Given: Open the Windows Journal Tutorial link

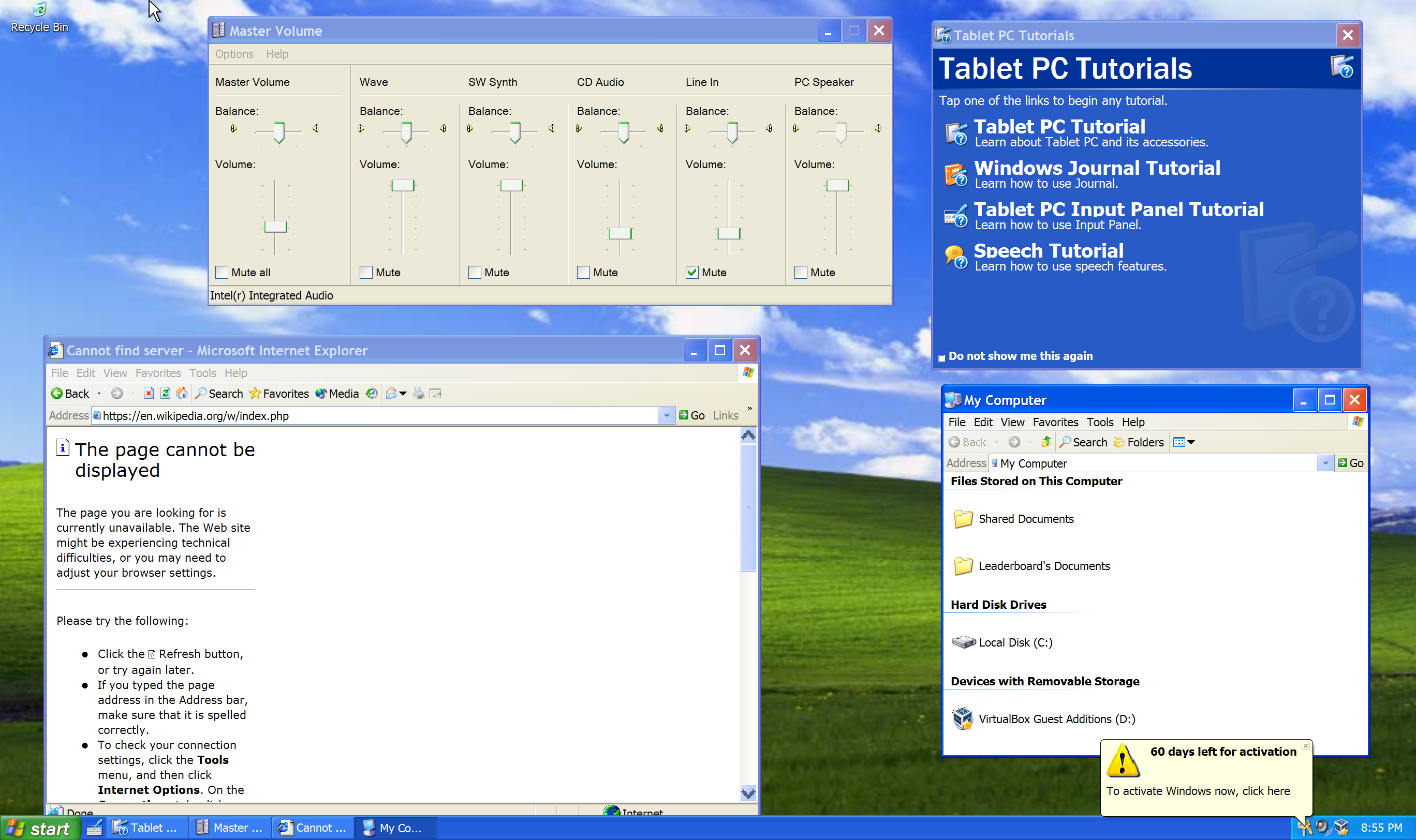Looking at the screenshot, I should click(1096, 168).
